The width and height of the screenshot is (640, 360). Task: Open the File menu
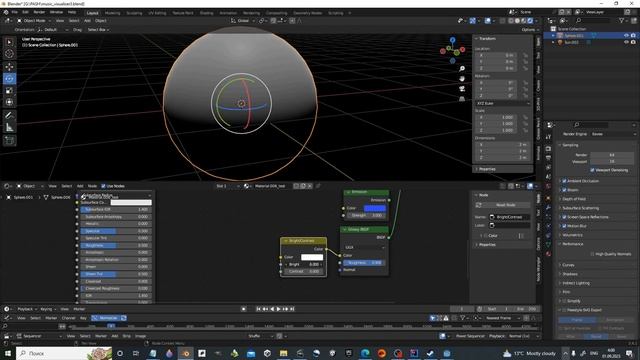(15, 13)
